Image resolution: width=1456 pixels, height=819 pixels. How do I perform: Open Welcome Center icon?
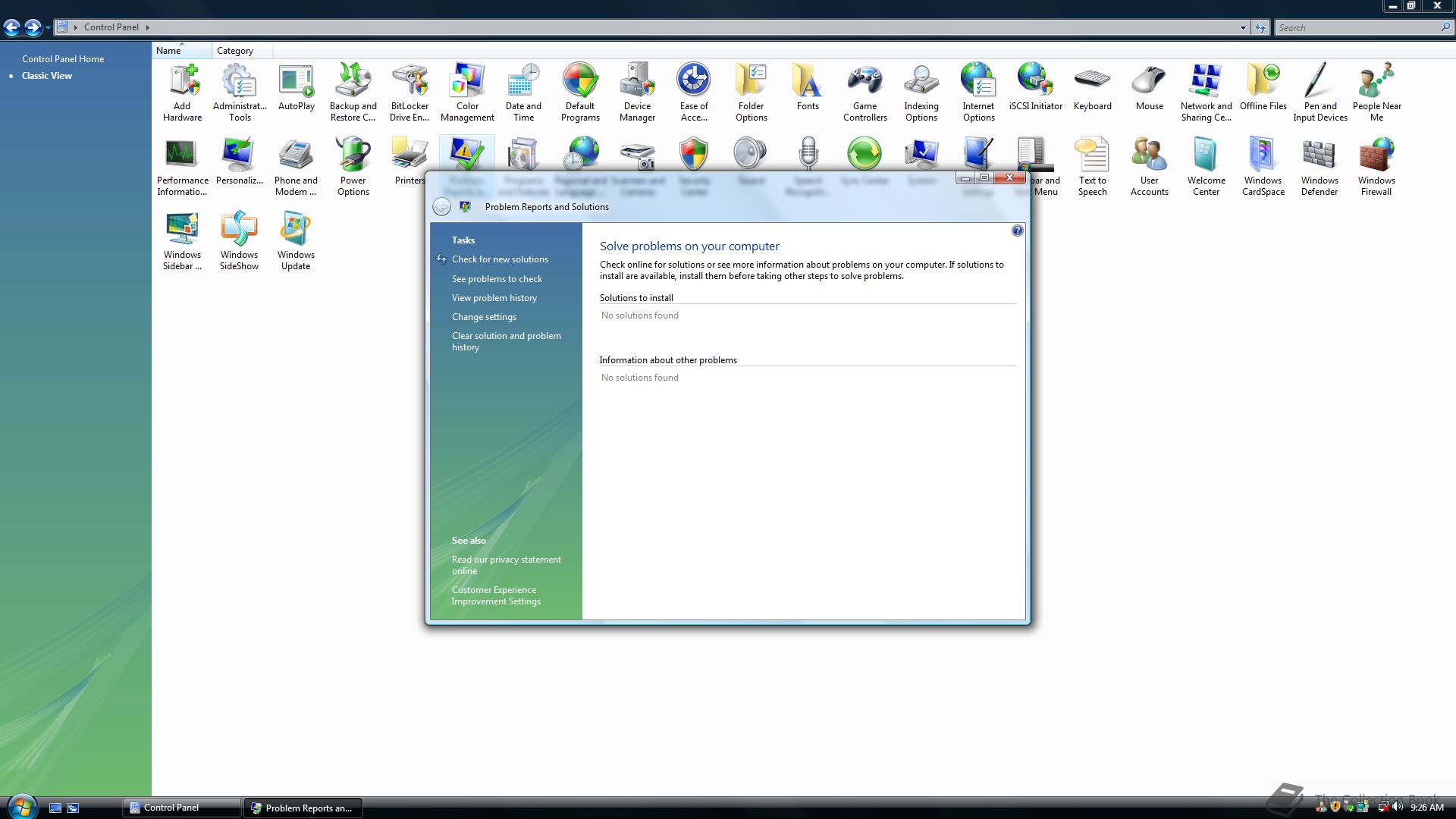click(x=1207, y=166)
